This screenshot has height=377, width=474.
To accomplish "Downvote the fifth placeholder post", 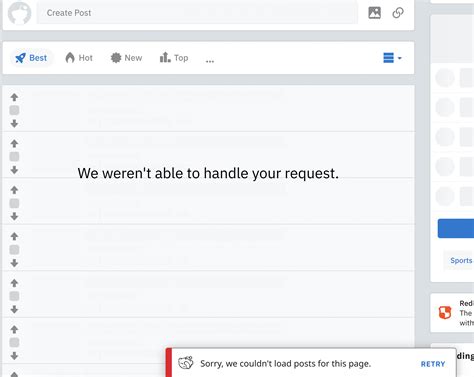I will pyautogui.click(x=14, y=309).
